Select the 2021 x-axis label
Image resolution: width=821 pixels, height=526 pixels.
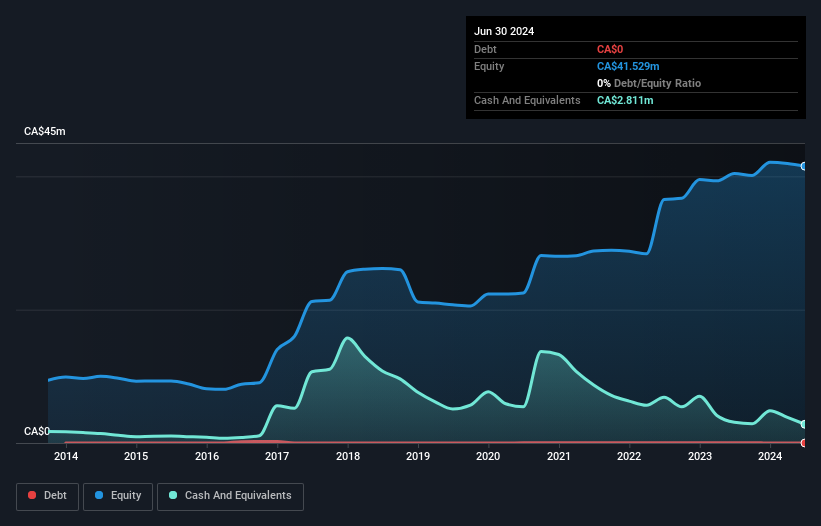(559, 456)
